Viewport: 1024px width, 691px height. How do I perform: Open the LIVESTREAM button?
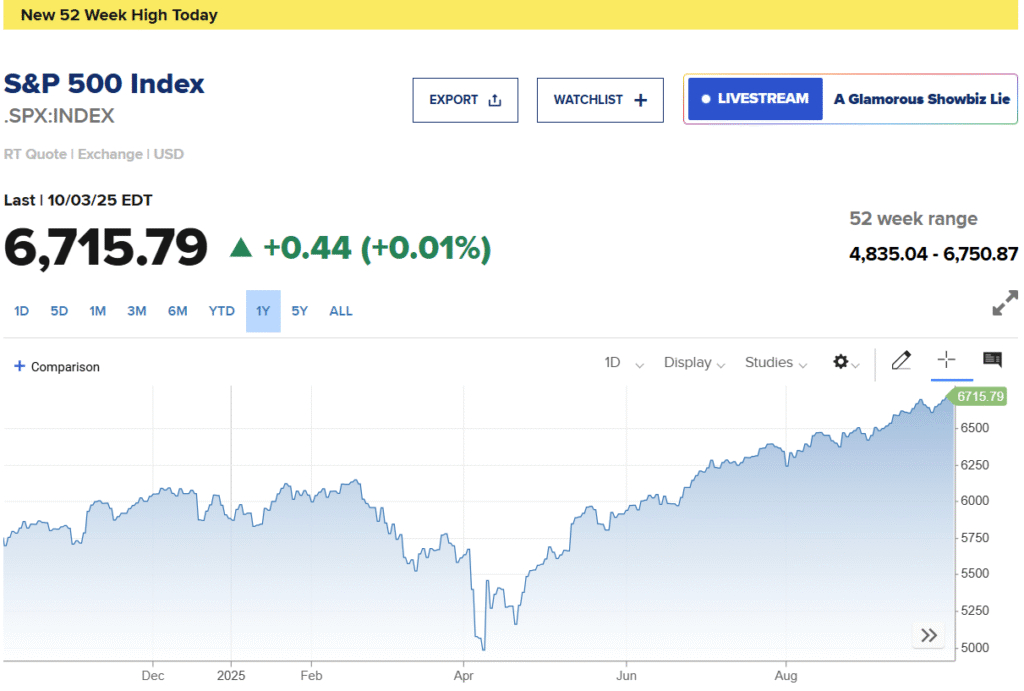pos(755,99)
